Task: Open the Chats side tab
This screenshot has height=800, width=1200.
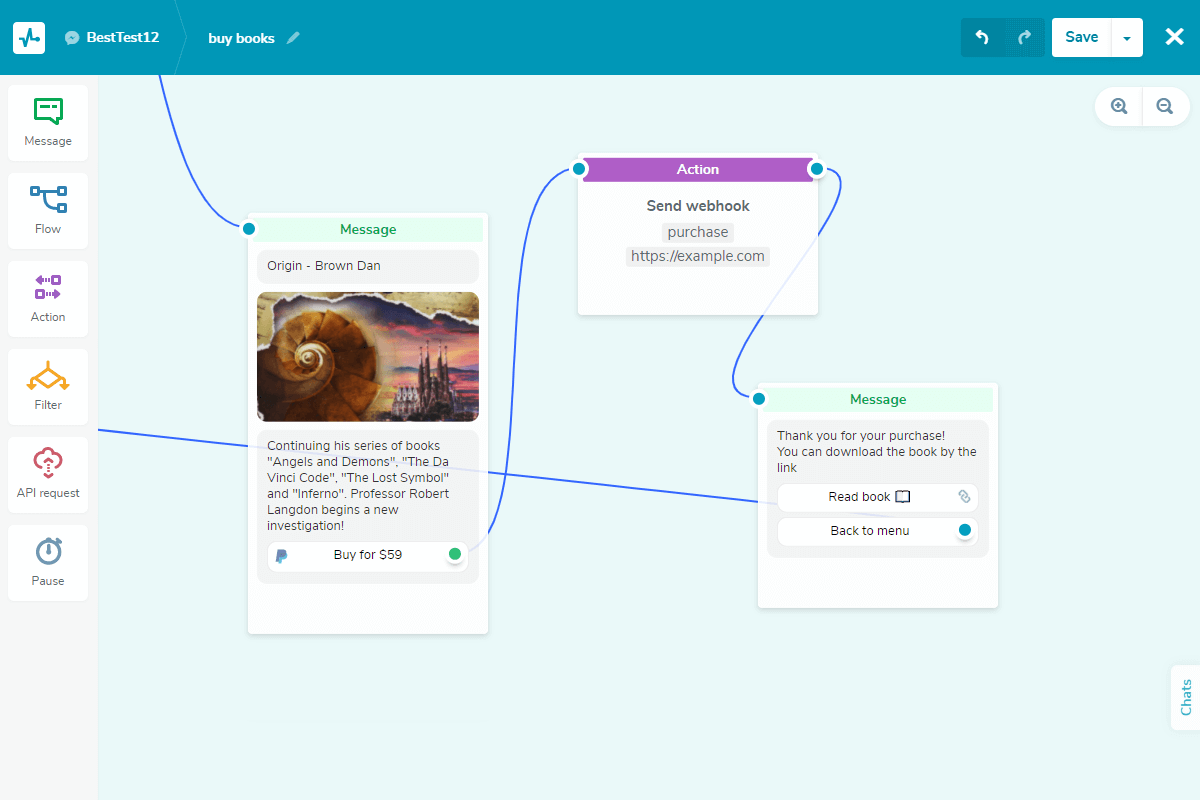Action: [x=1186, y=697]
